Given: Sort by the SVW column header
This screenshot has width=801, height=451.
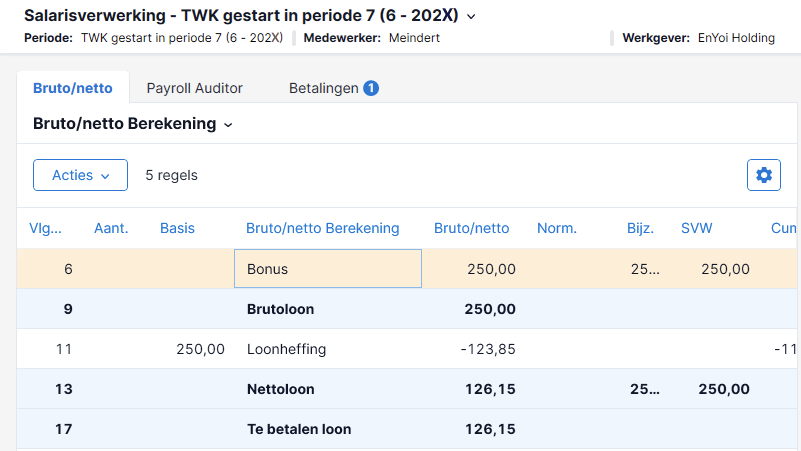Looking at the screenshot, I should [696, 228].
